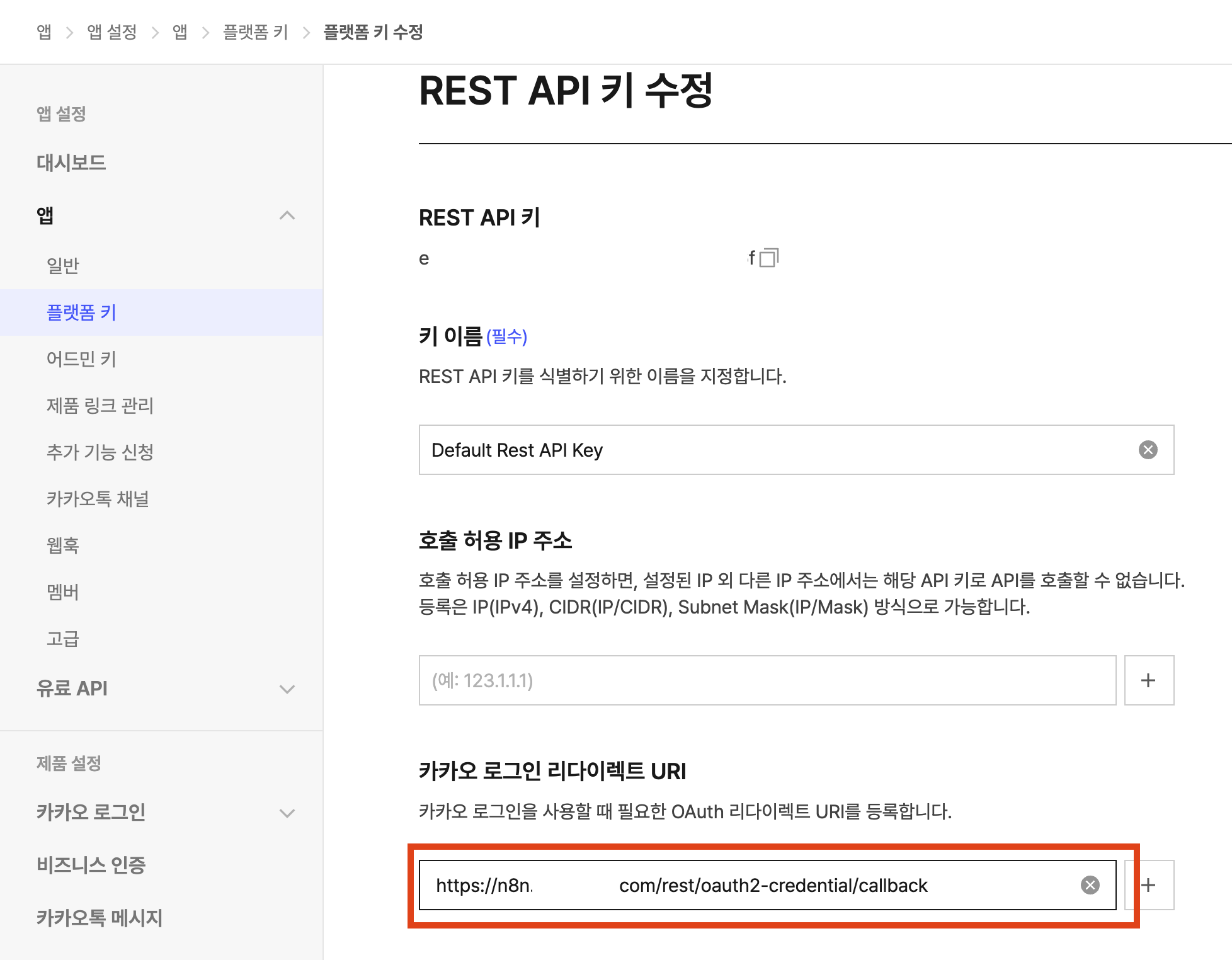Clear the redirect URI field
Viewport: 1232px width, 960px height.
(x=1090, y=885)
